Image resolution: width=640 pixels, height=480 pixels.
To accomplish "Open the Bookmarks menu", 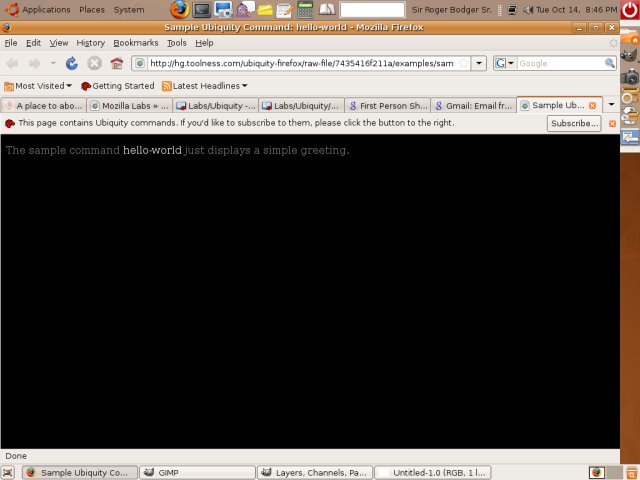I will pos(136,43).
